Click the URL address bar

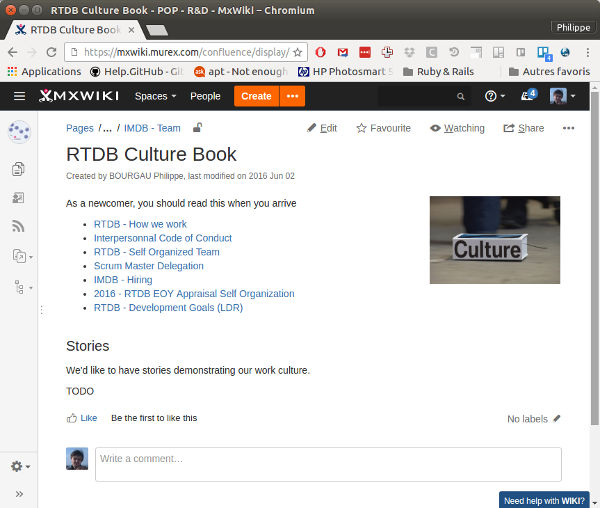186,52
